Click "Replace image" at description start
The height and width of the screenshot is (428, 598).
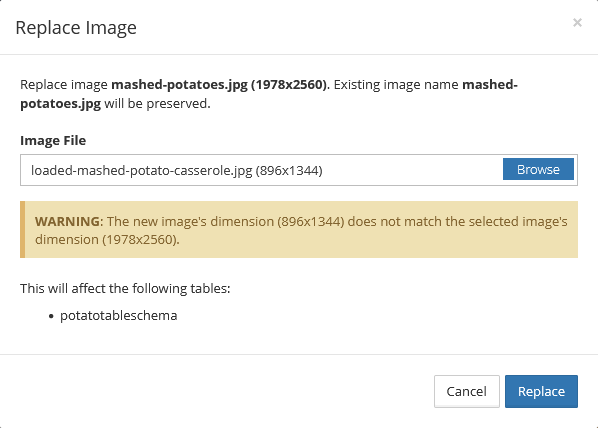(x=64, y=85)
